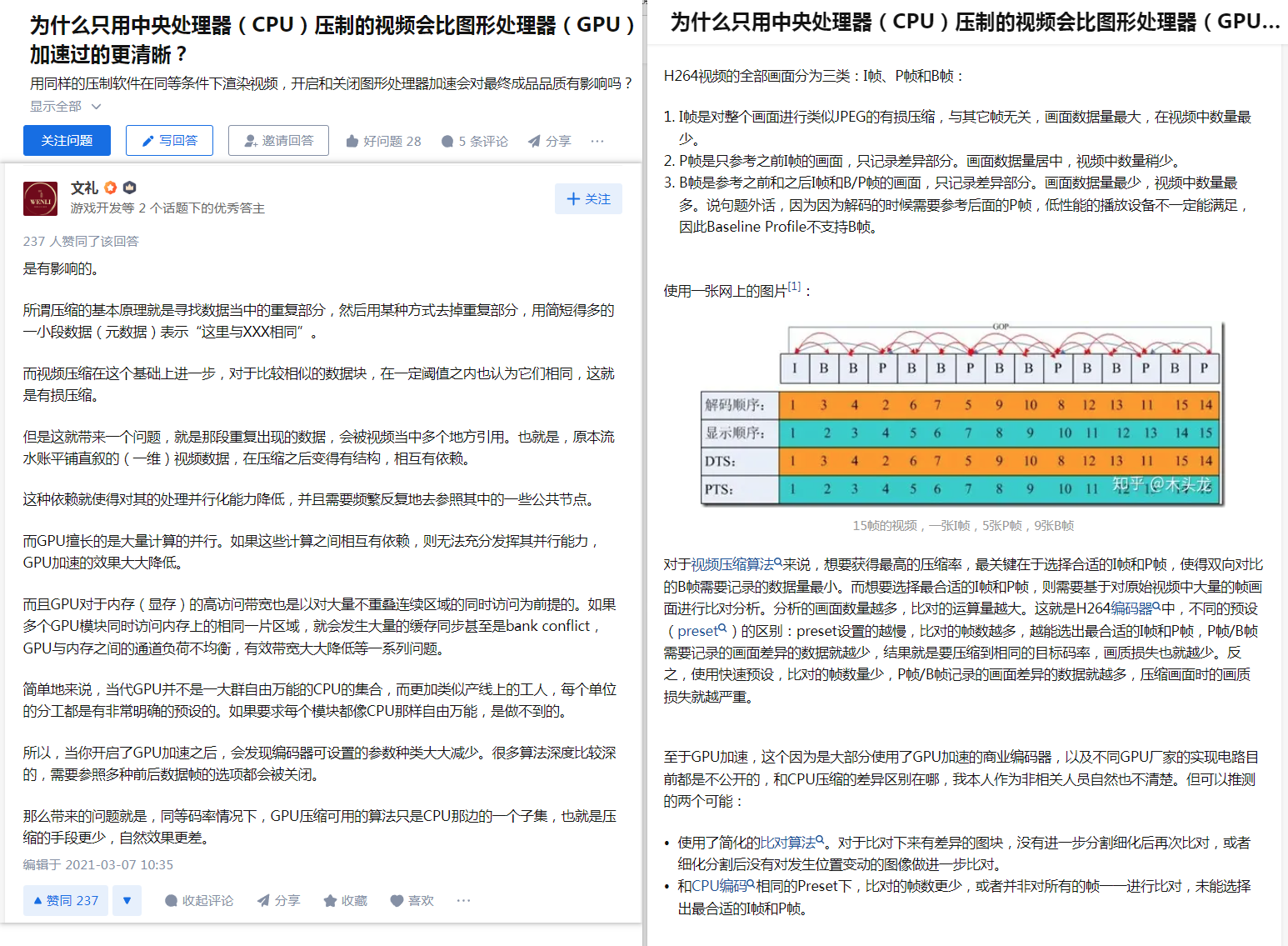Screen dimensions: 1288x946
Task: Open author 文礼's avatar
Action: pos(40,198)
